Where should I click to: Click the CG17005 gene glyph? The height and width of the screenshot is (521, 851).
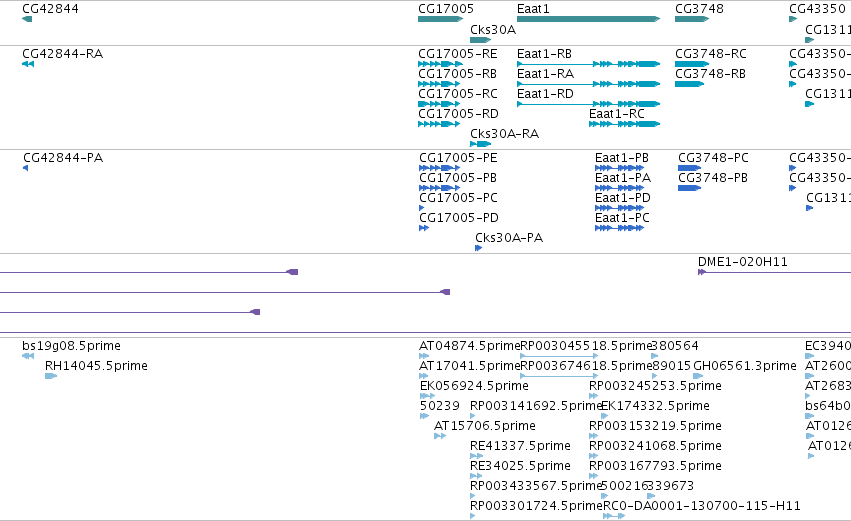440,19
